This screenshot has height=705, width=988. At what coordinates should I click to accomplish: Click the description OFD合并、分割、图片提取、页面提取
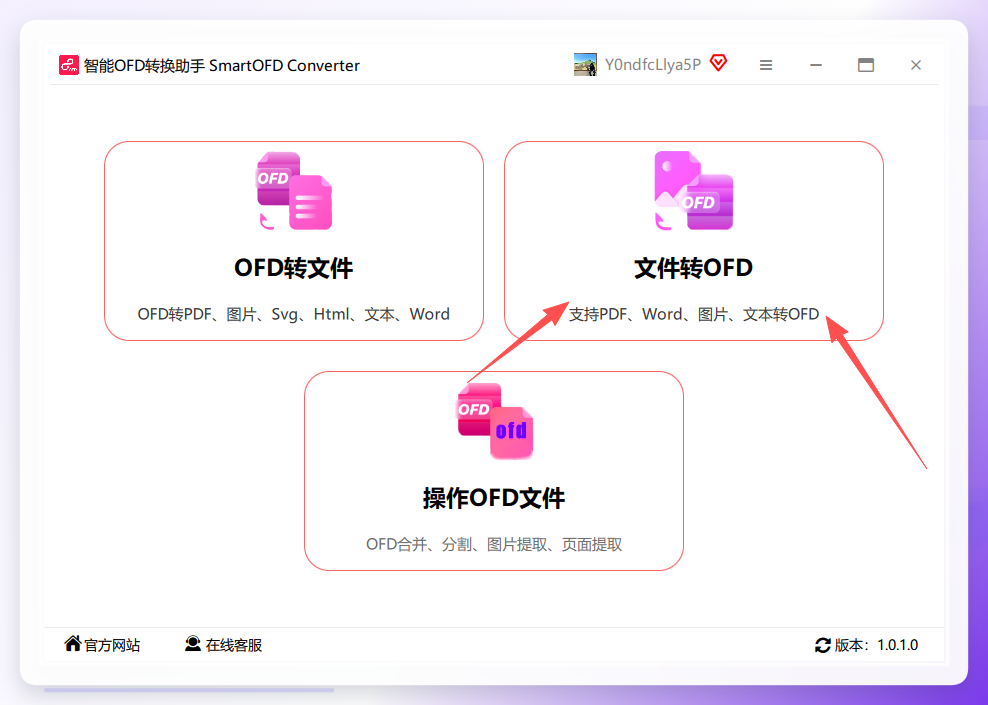[494, 544]
